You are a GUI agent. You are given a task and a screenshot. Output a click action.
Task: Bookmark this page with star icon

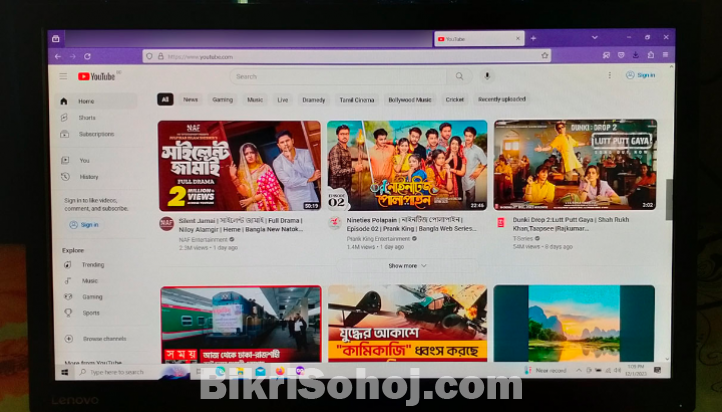tap(545, 56)
